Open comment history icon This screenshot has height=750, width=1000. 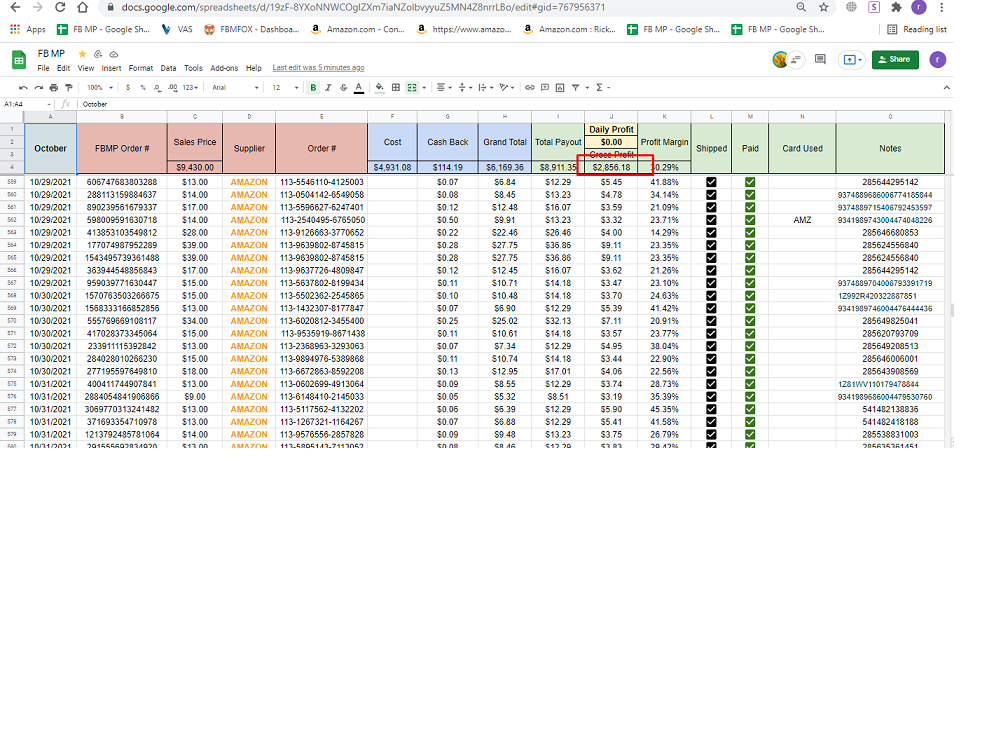(x=820, y=59)
